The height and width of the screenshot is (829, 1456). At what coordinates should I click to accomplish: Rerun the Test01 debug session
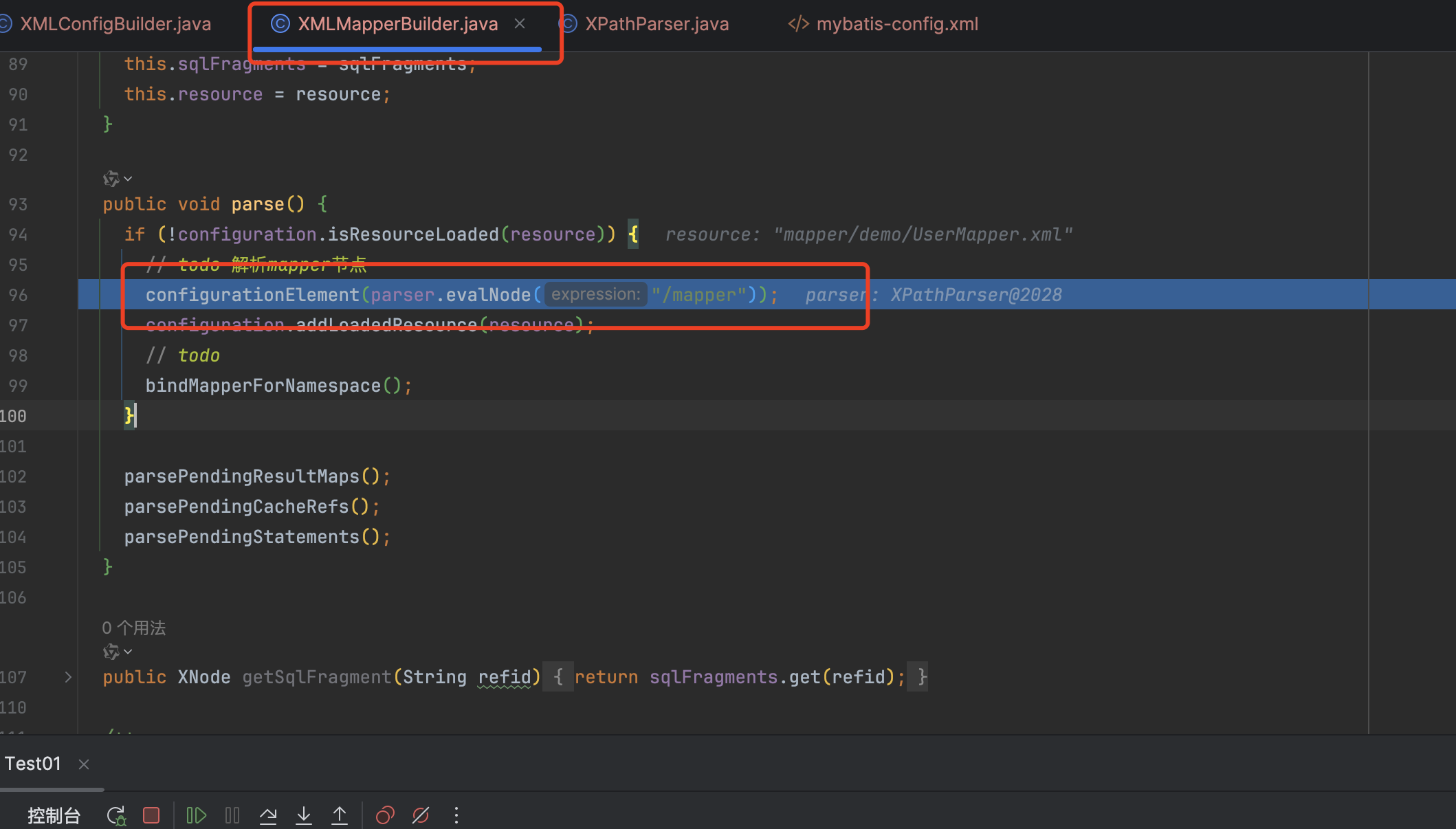coord(116,816)
